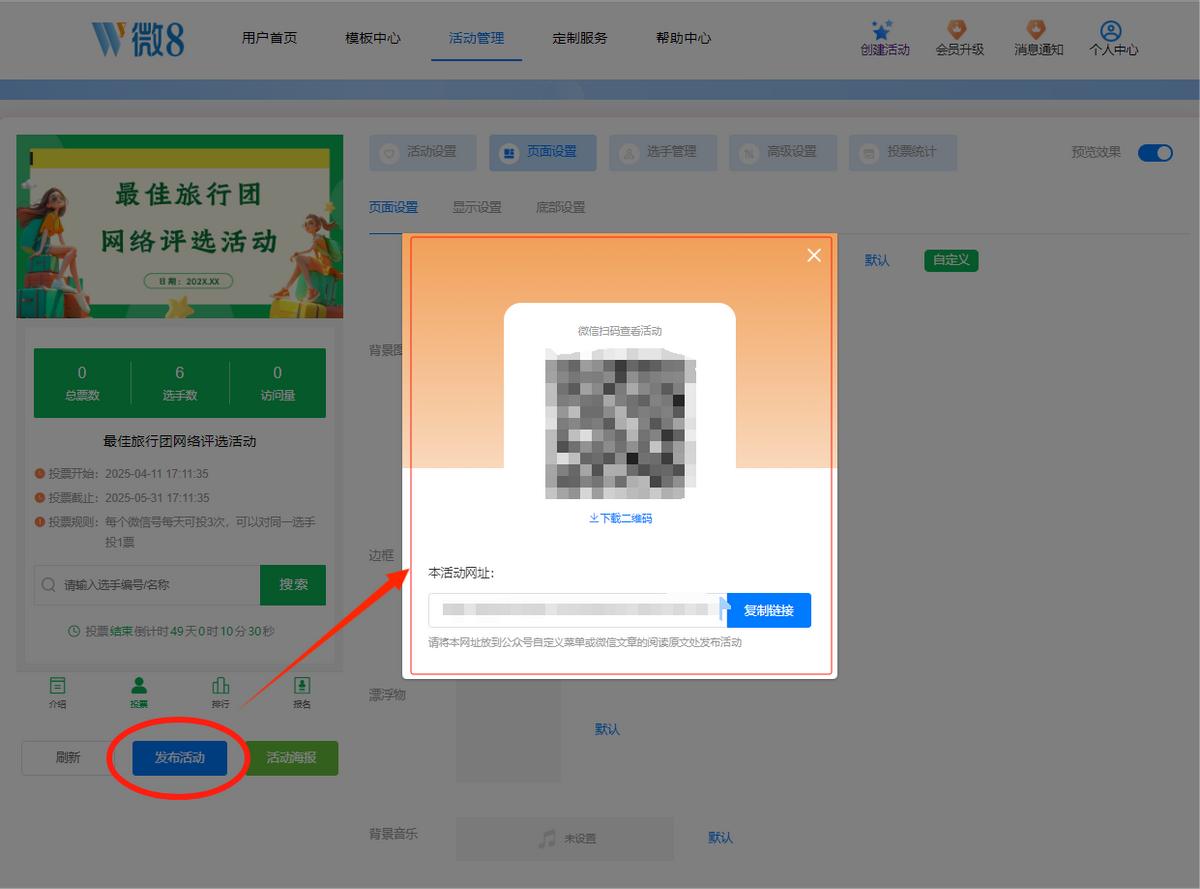Choose 默认 for 背景音乐
Screen dimensions: 1200x889
click(x=720, y=838)
